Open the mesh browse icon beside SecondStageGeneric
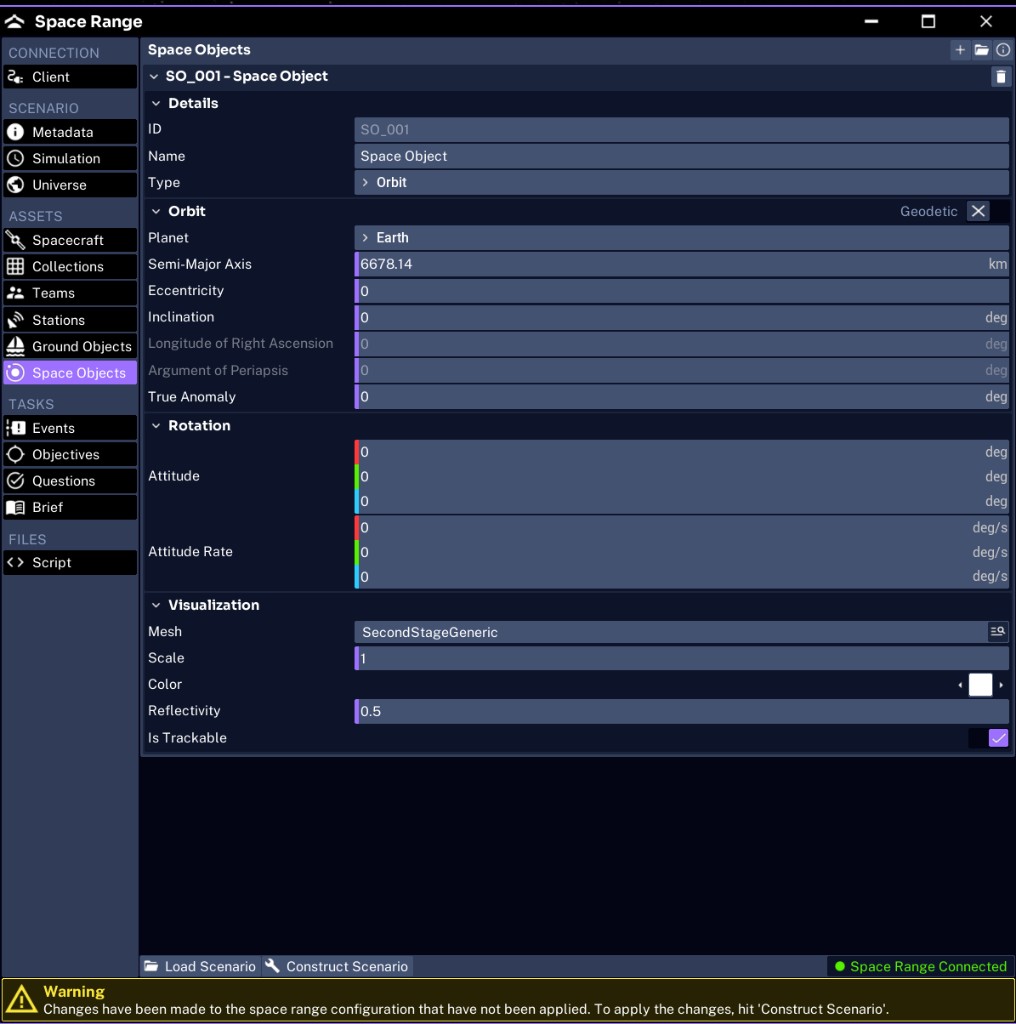This screenshot has width=1016, height=1024. click(x=997, y=632)
